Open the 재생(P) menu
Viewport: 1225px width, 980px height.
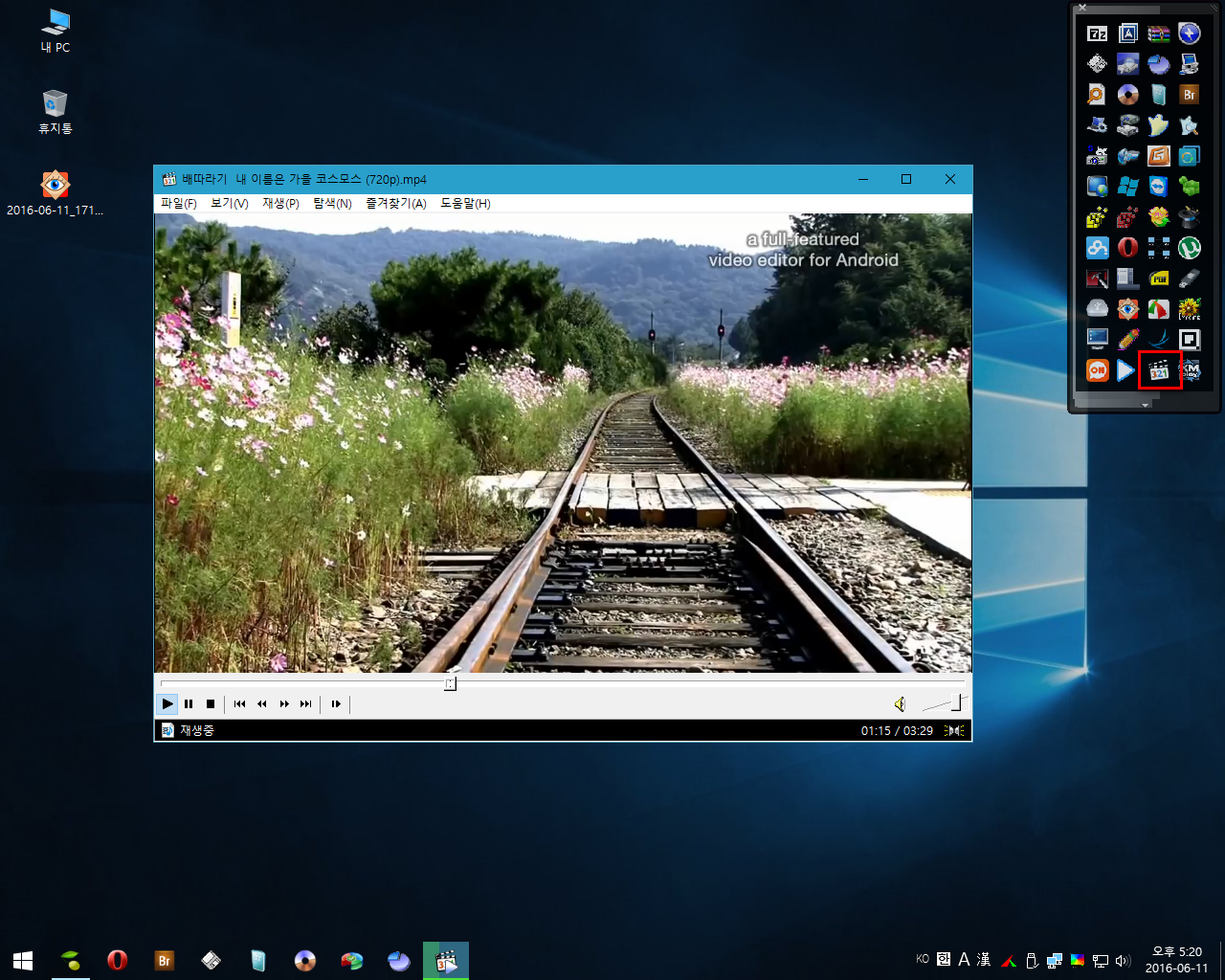(x=280, y=204)
